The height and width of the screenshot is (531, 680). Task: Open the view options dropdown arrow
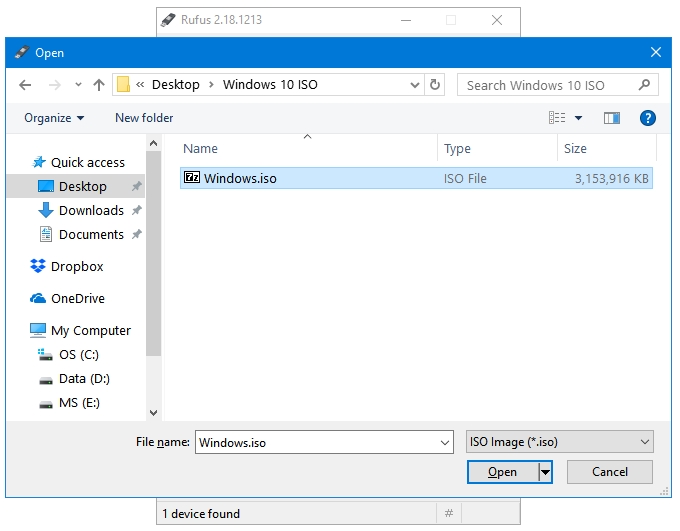[579, 118]
